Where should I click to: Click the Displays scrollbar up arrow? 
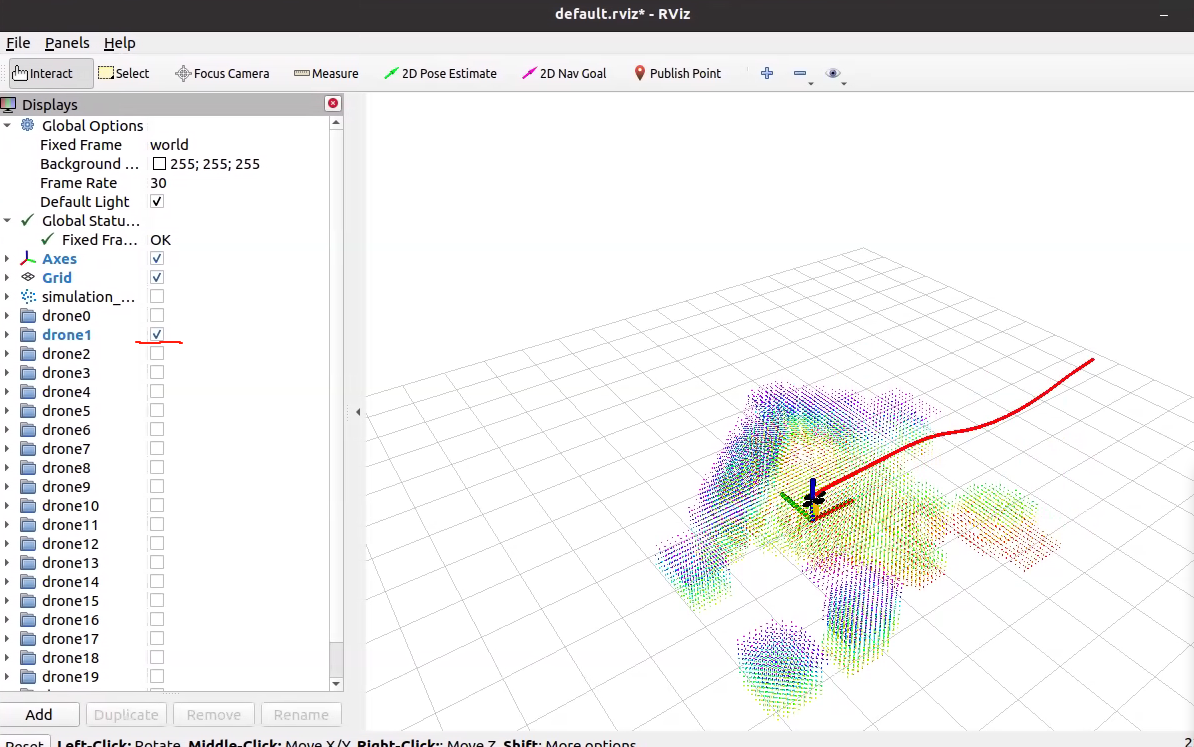pyautogui.click(x=336, y=123)
